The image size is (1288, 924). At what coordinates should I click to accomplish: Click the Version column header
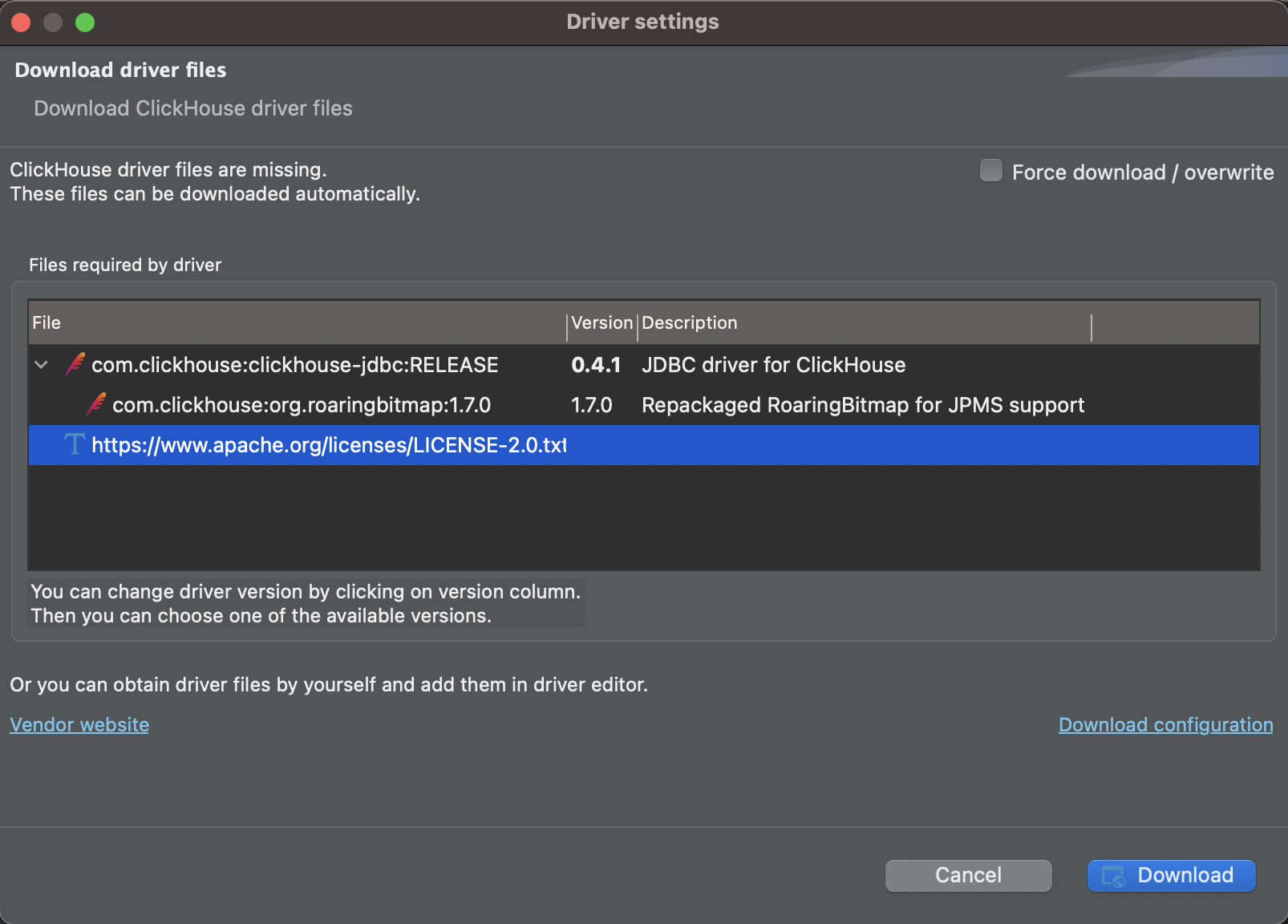coord(601,322)
